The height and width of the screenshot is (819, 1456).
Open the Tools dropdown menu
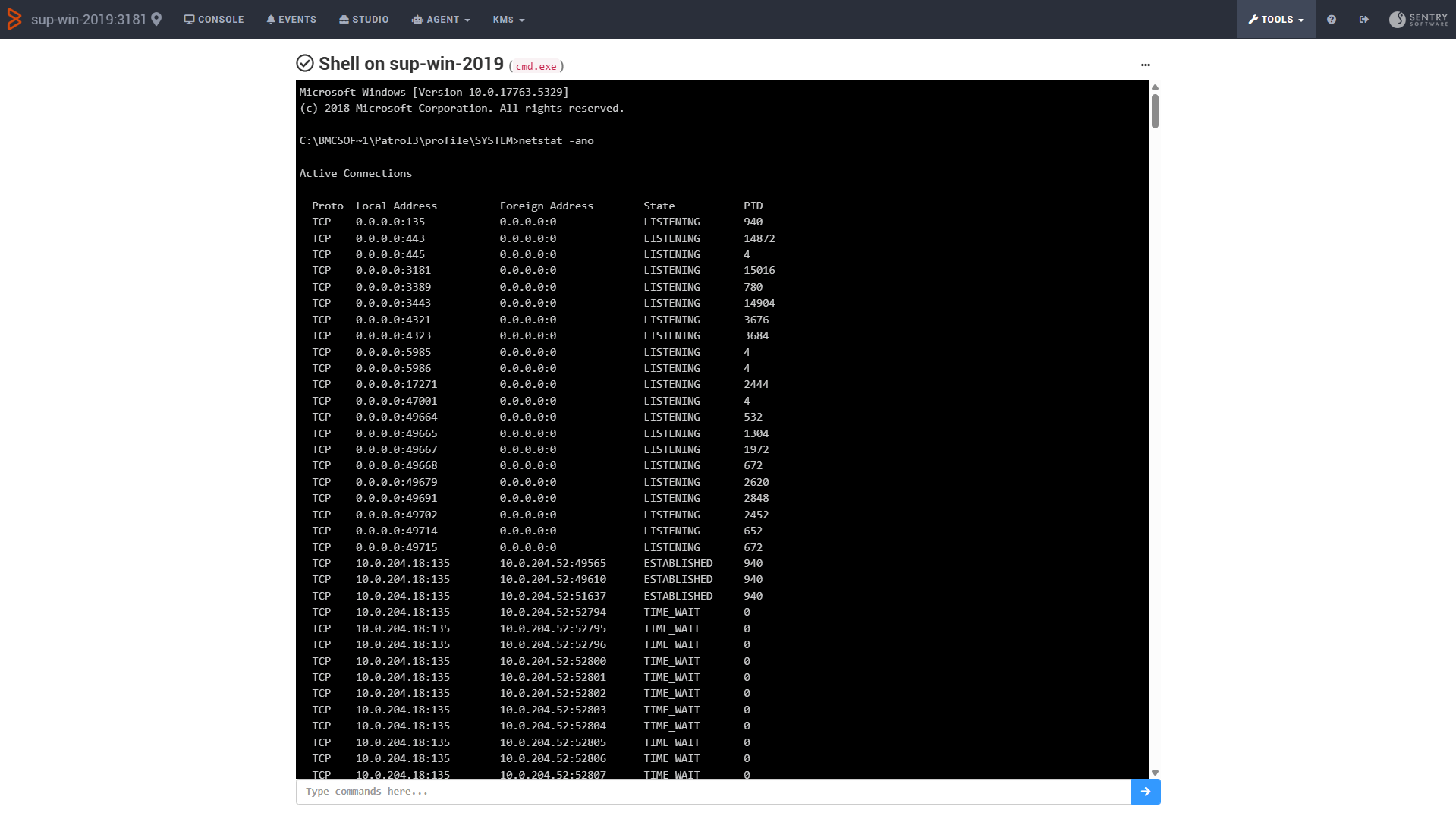(1276, 20)
